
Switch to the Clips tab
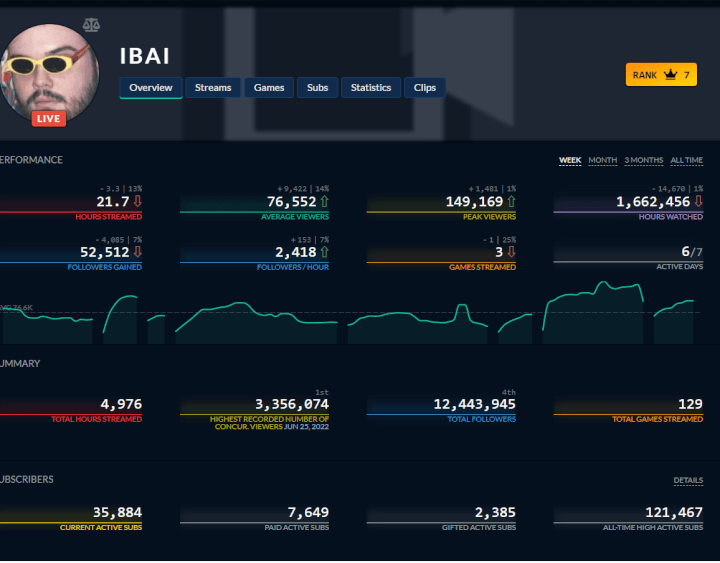[425, 87]
